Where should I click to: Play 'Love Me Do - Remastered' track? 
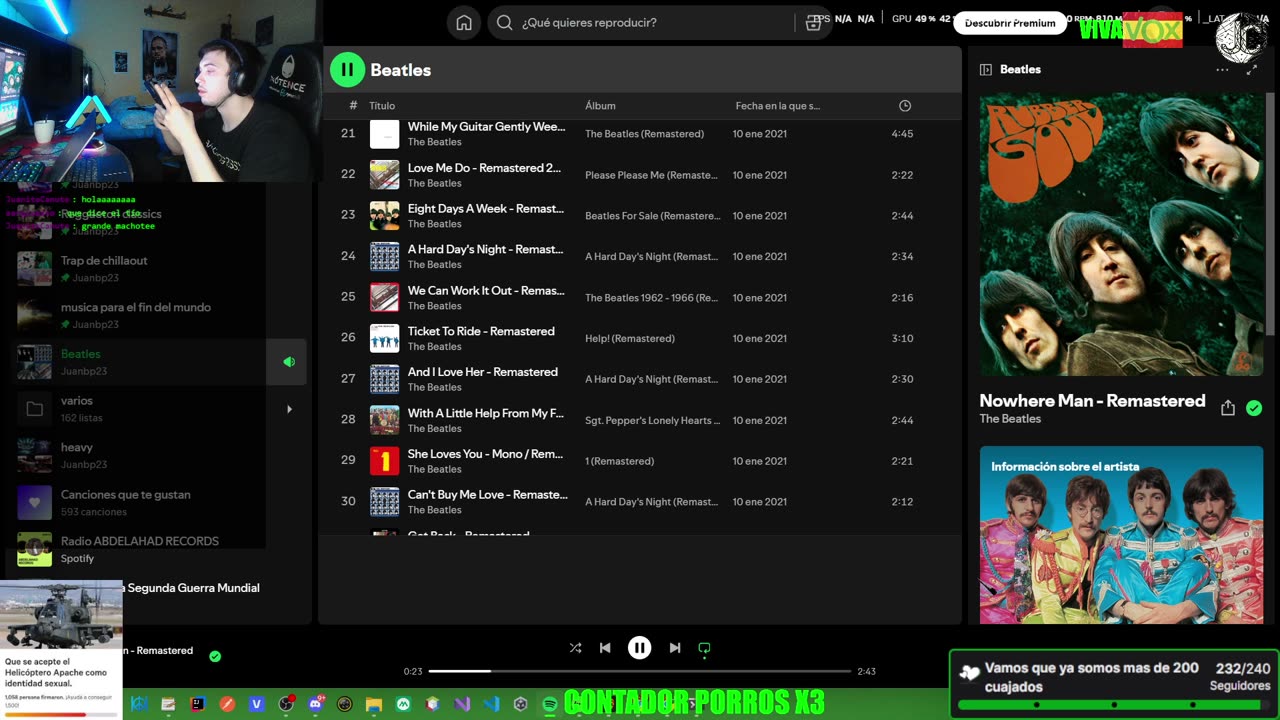(484, 168)
